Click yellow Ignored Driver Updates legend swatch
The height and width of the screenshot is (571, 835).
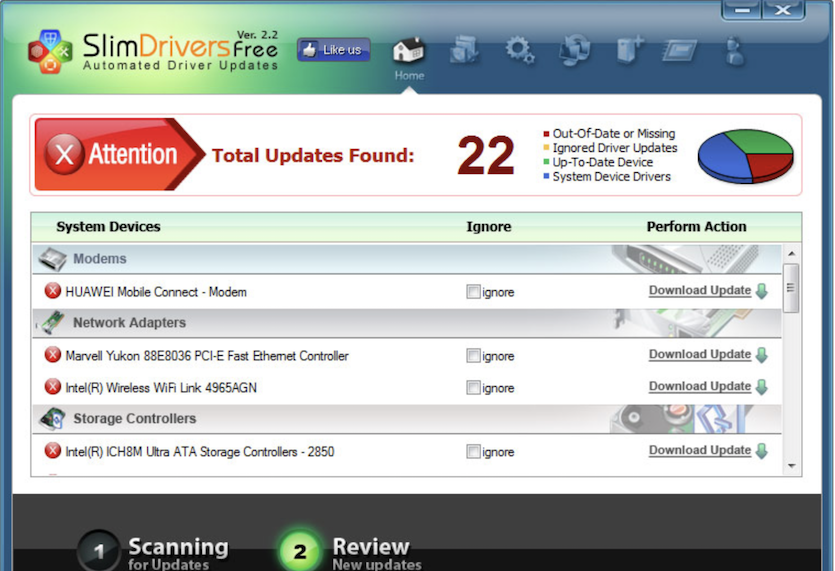[546, 148]
